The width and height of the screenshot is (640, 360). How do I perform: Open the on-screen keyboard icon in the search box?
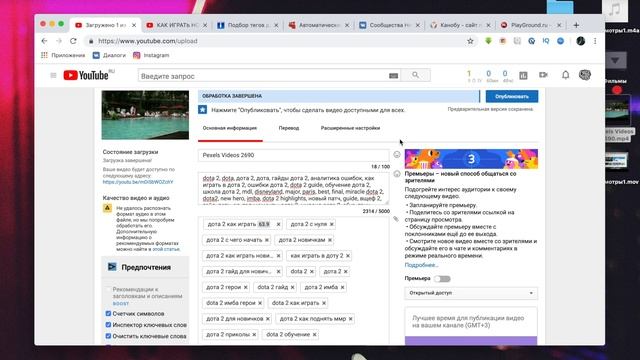coord(393,76)
